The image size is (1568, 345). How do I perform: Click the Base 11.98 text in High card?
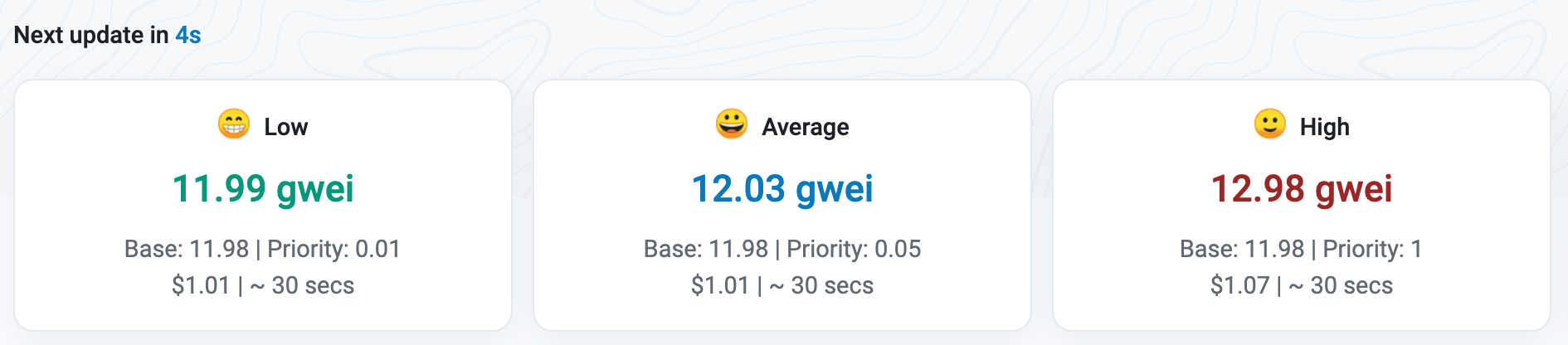tap(1242, 249)
